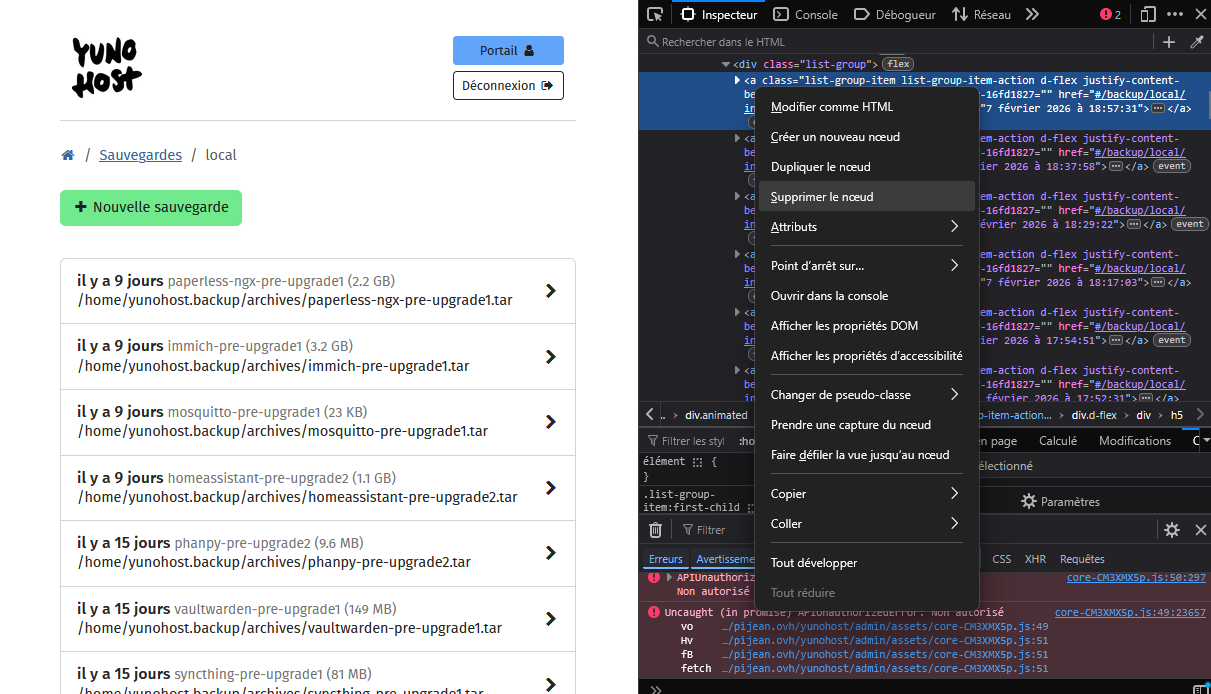Toggle the XHR console filter
Image resolution: width=1211 pixels, height=694 pixels.
pyautogui.click(x=1035, y=559)
